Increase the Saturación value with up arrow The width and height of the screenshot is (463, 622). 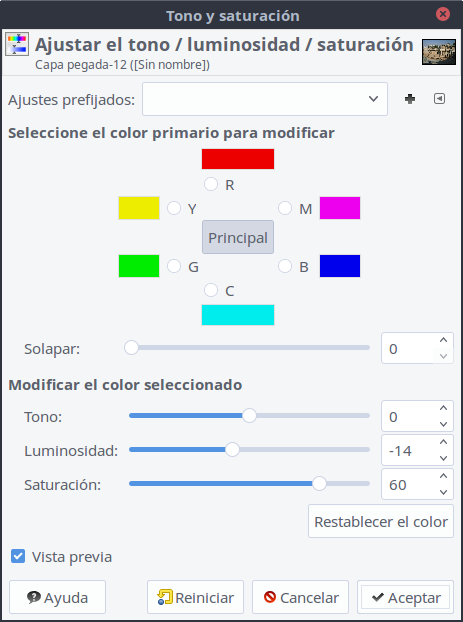(x=443, y=476)
